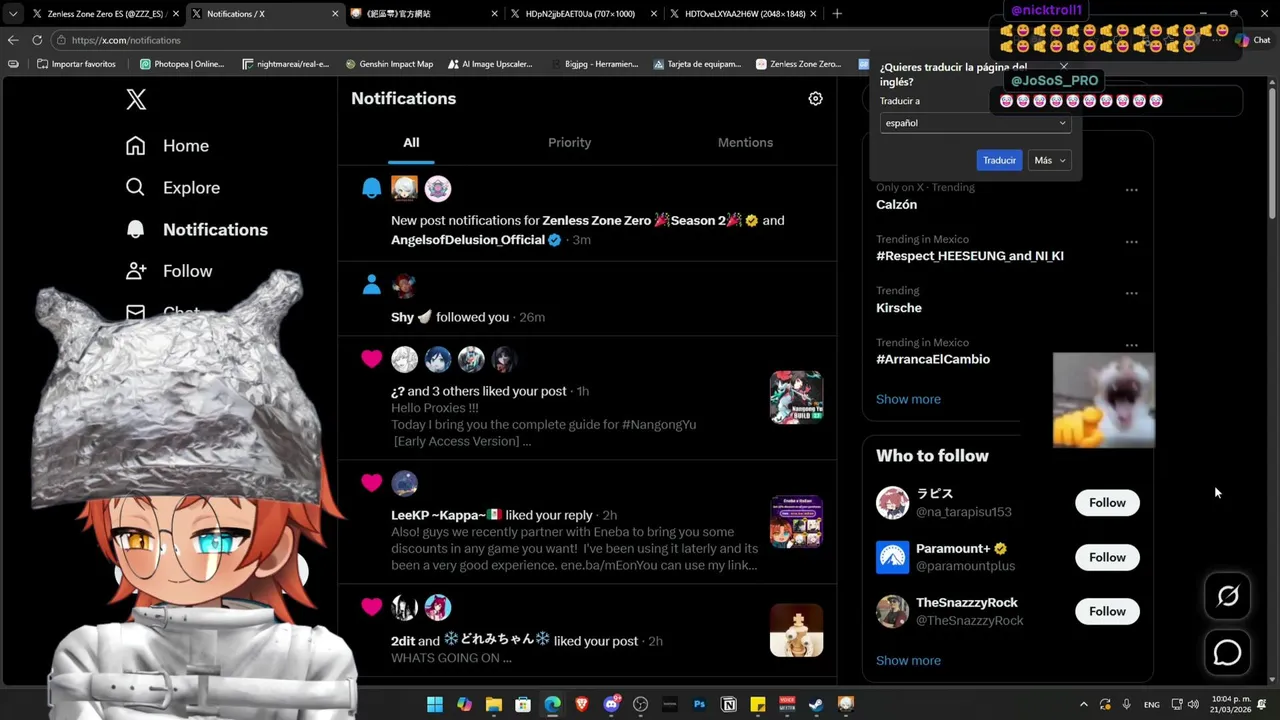This screenshot has width=1280, height=720.
Task: Open Photopea bookmark
Action: point(182,64)
